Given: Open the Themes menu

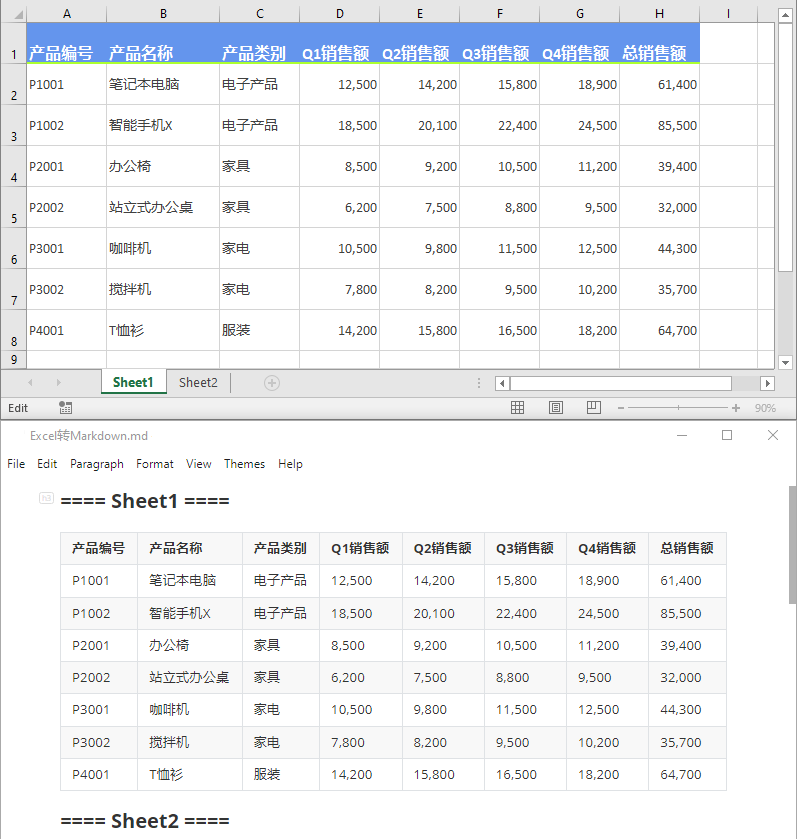Looking at the screenshot, I should pos(244,464).
